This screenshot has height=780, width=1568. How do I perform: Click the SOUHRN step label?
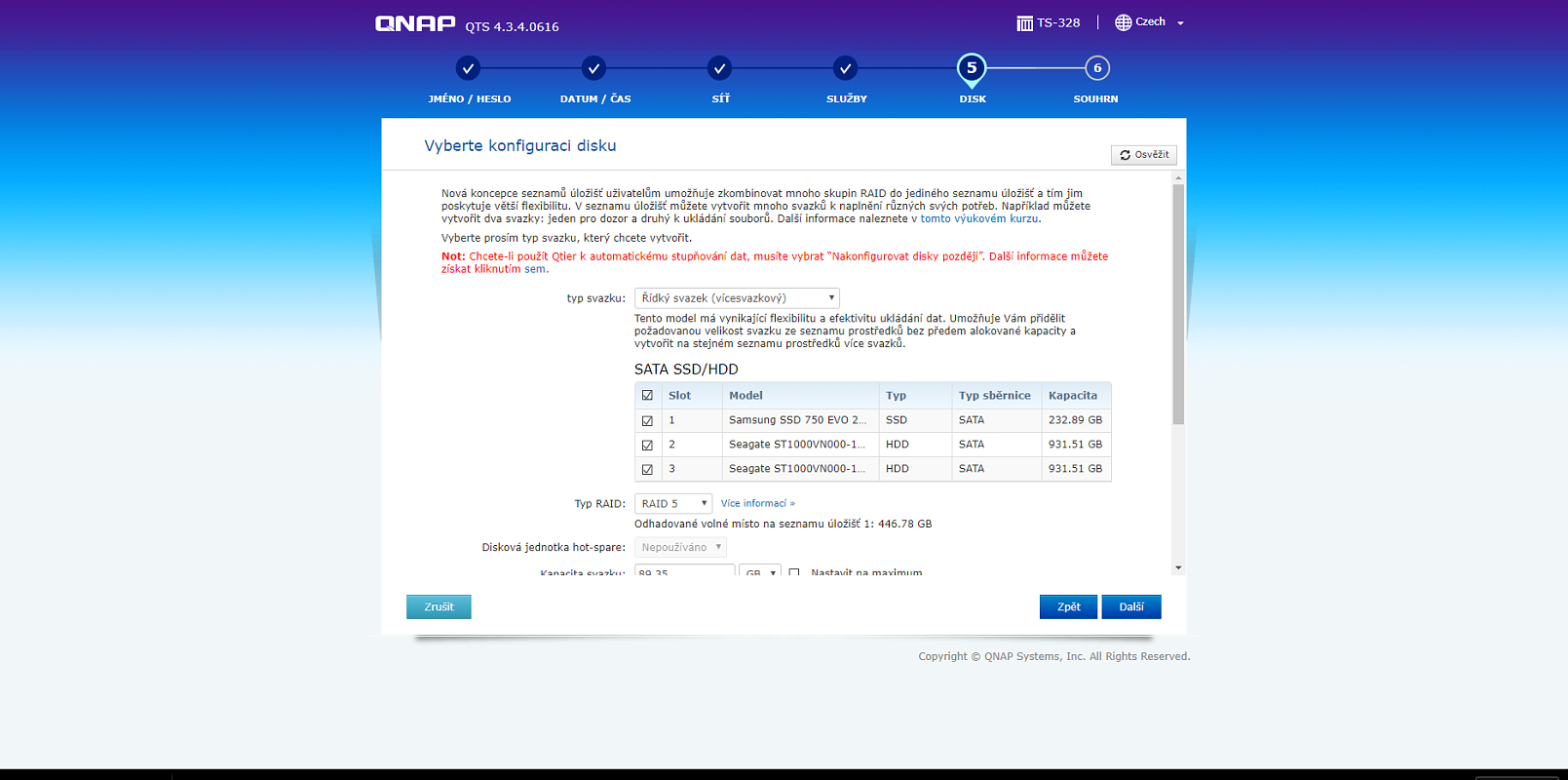1096,99
